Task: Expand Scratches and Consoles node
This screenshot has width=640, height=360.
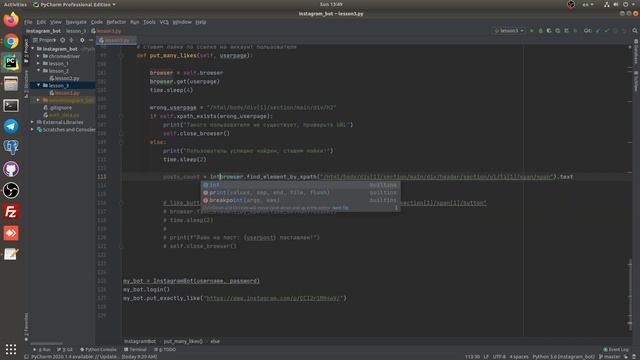Action: (33, 129)
